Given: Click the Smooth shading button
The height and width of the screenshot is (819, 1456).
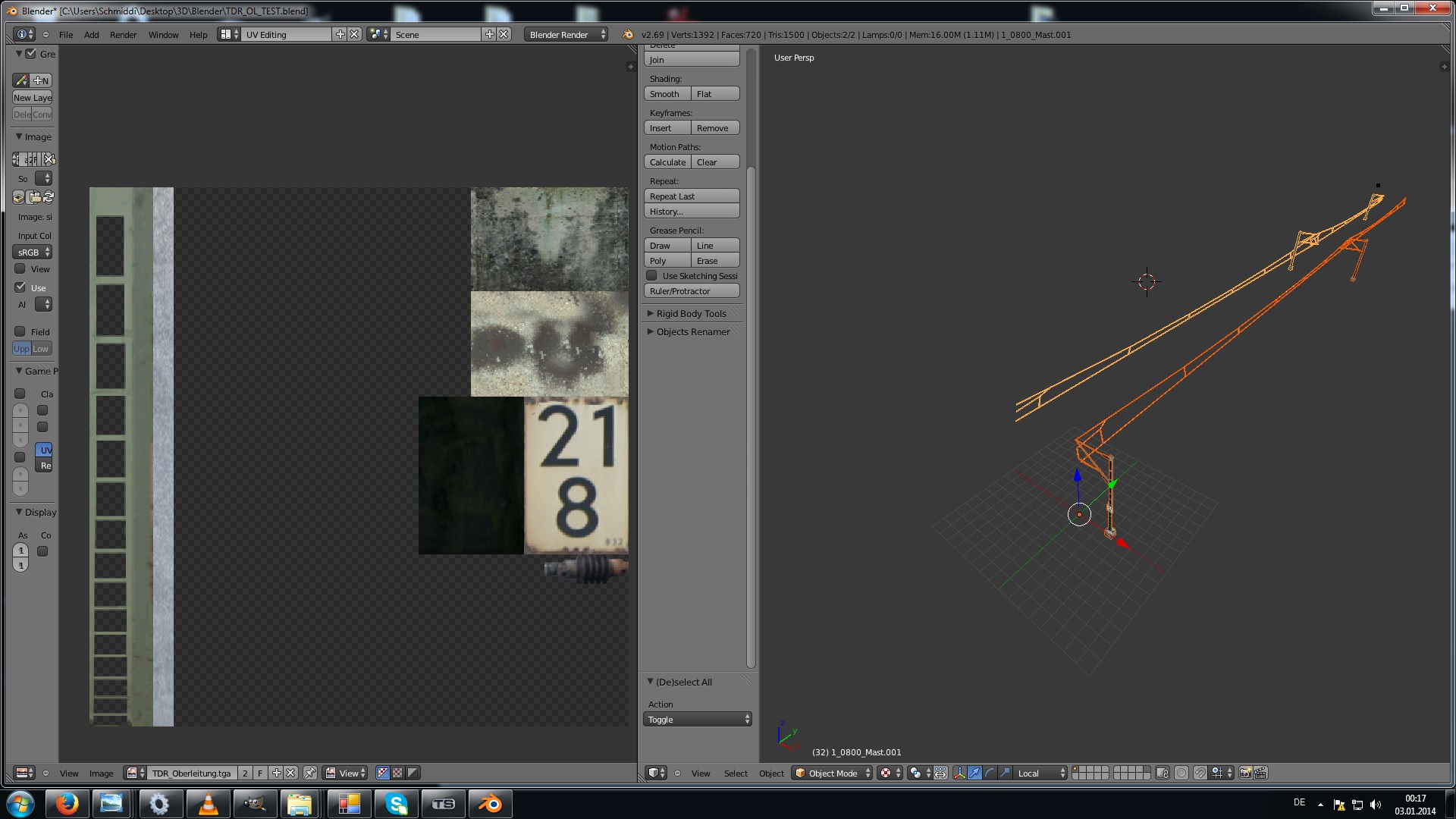Looking at the screenshot, I should click(667, 94).
